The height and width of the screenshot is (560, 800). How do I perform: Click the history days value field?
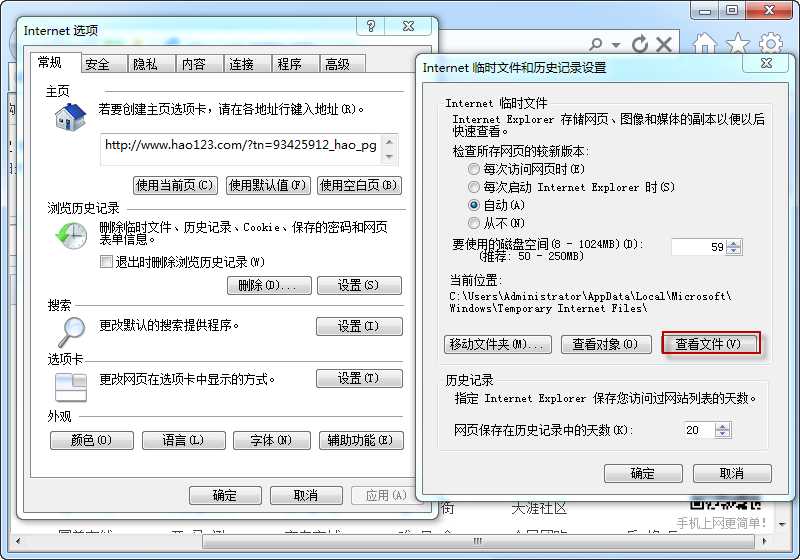tap(698, 430)
